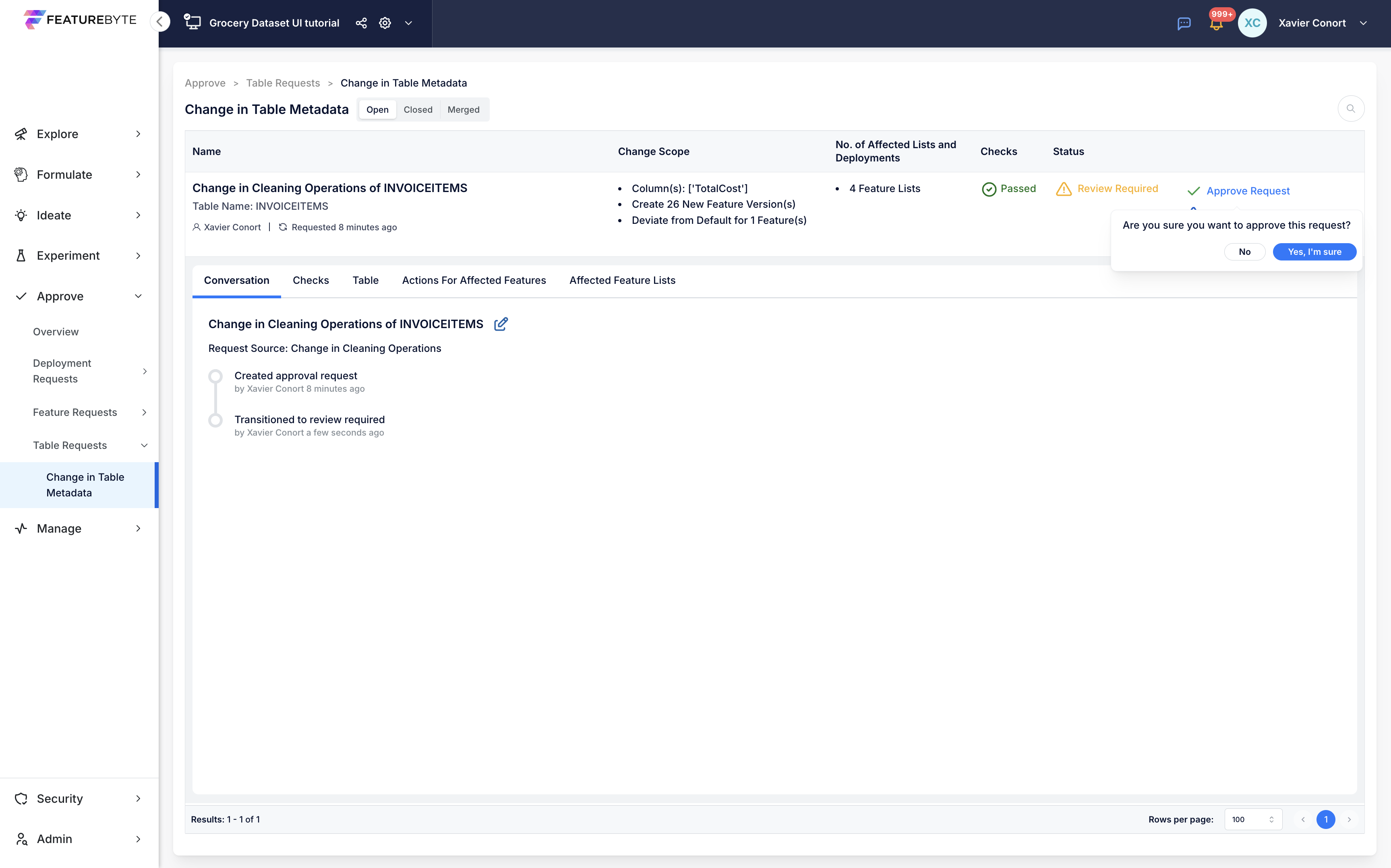Screen dimensions: 1391x868
Task: Click the person icon beside Xavier Conort
Action: click(x=197, y=227)
